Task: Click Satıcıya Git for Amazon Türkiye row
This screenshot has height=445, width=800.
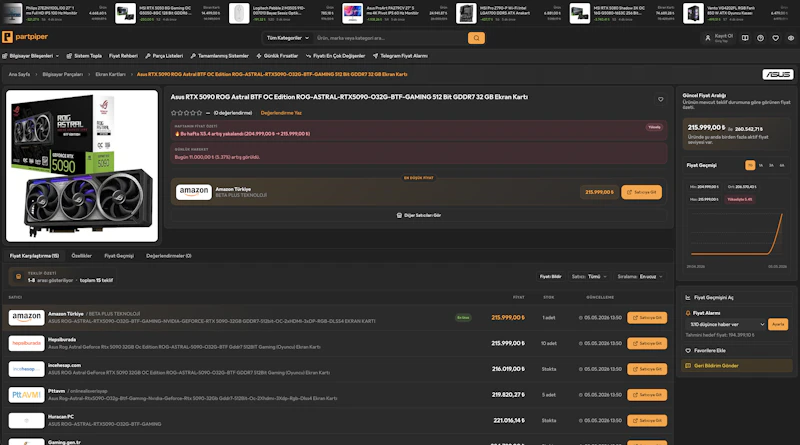Action: (x=647, y=317)
